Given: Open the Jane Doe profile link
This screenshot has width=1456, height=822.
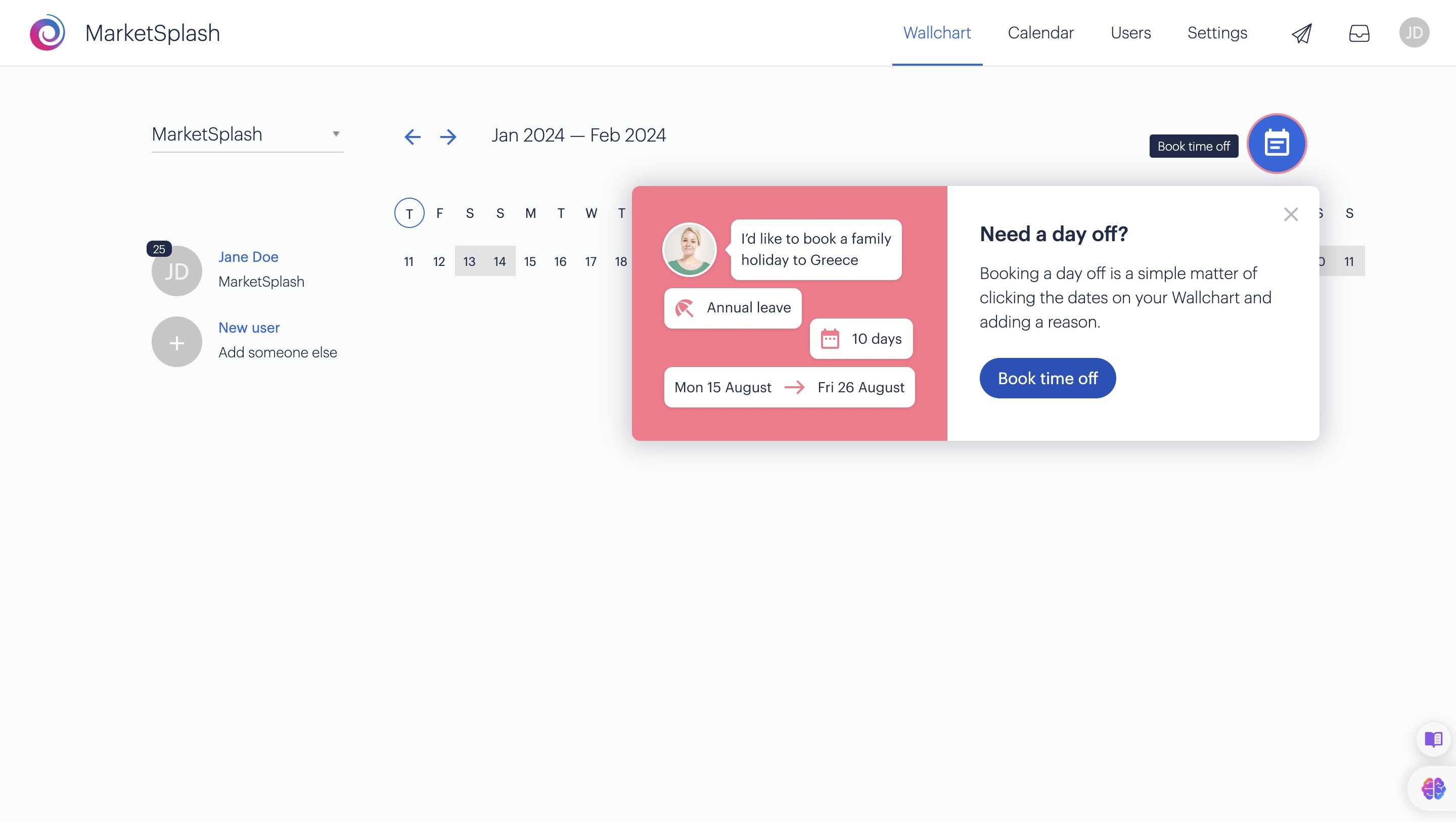Looking at the screenshot, I should (x=248, y=257).
